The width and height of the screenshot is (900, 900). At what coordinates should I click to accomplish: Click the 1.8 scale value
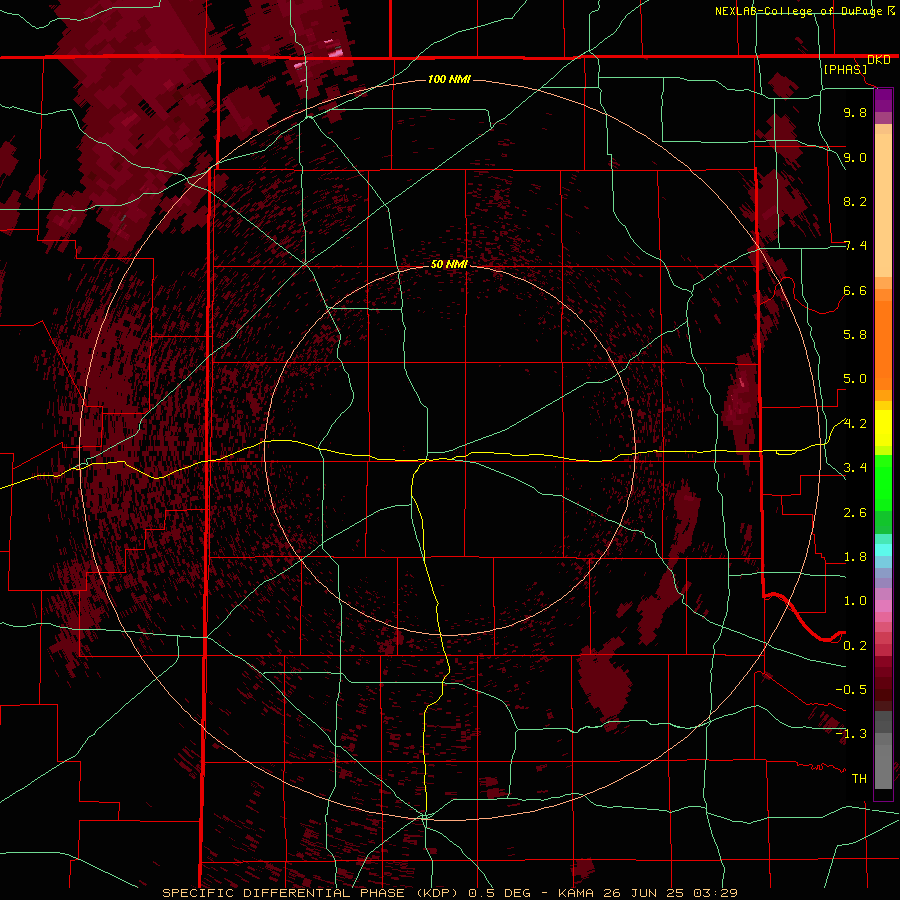(855, 557)
